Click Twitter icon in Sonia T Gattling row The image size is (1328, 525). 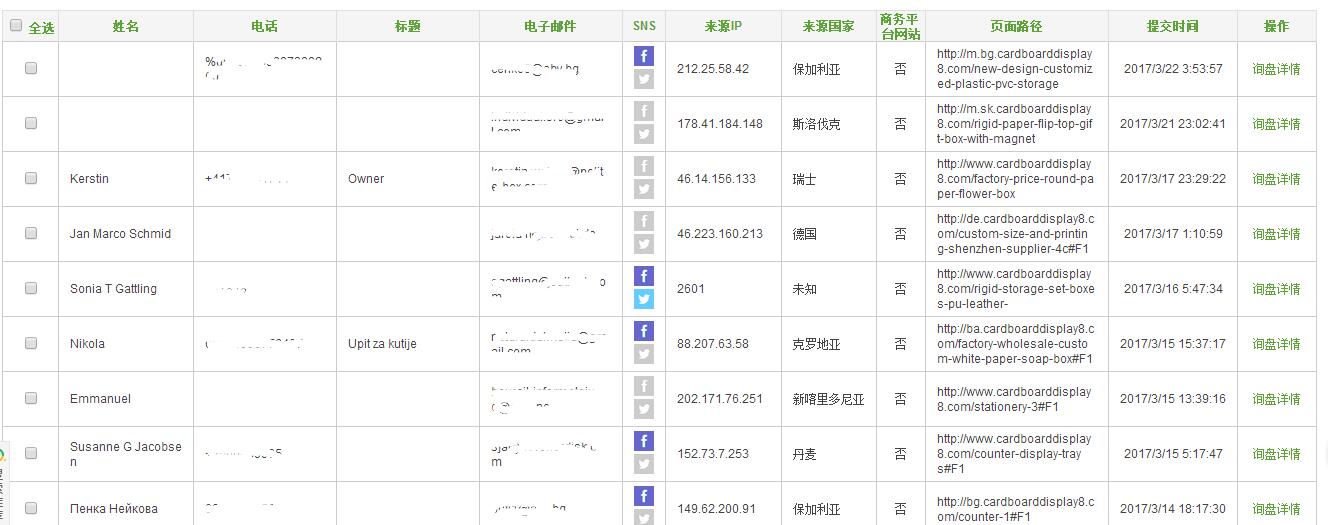click(644, 299)
